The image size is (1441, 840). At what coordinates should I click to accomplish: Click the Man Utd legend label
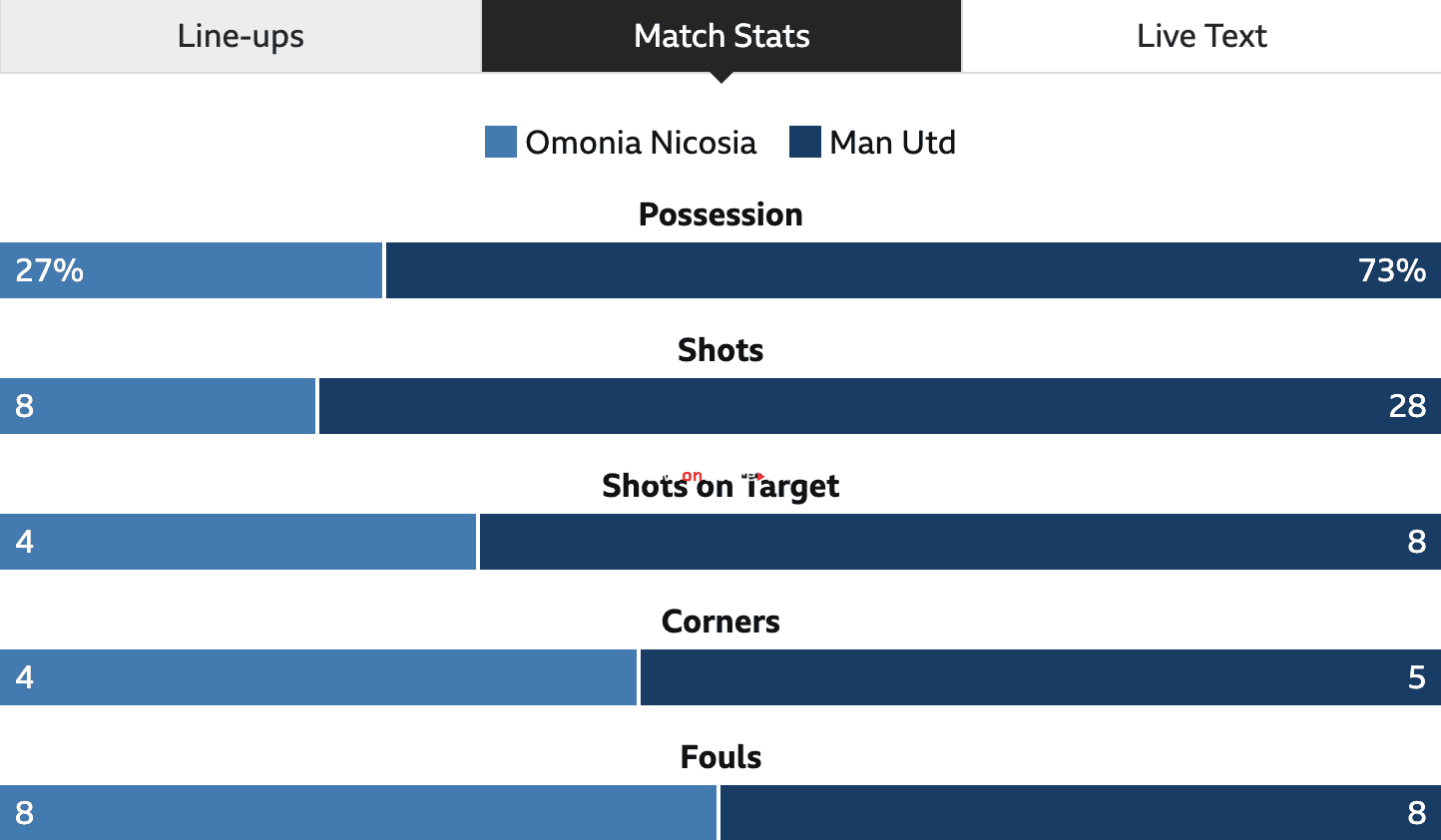(x=892, y=143)
